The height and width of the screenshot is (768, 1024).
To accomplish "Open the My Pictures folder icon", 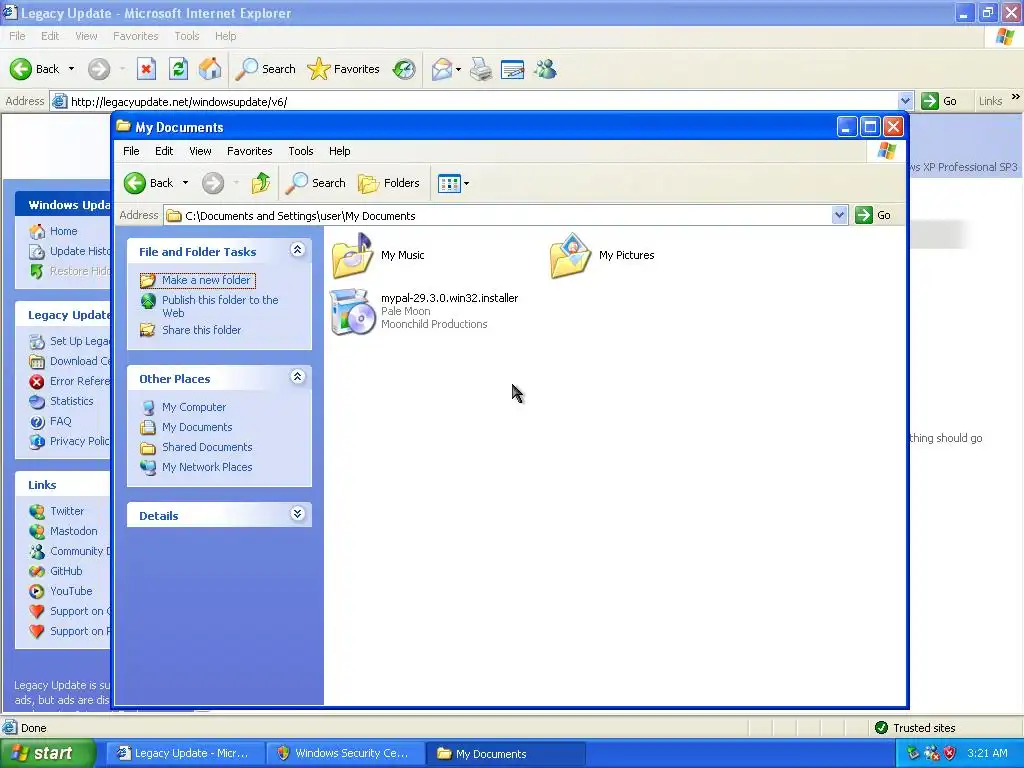I will (x=570, y=255).
